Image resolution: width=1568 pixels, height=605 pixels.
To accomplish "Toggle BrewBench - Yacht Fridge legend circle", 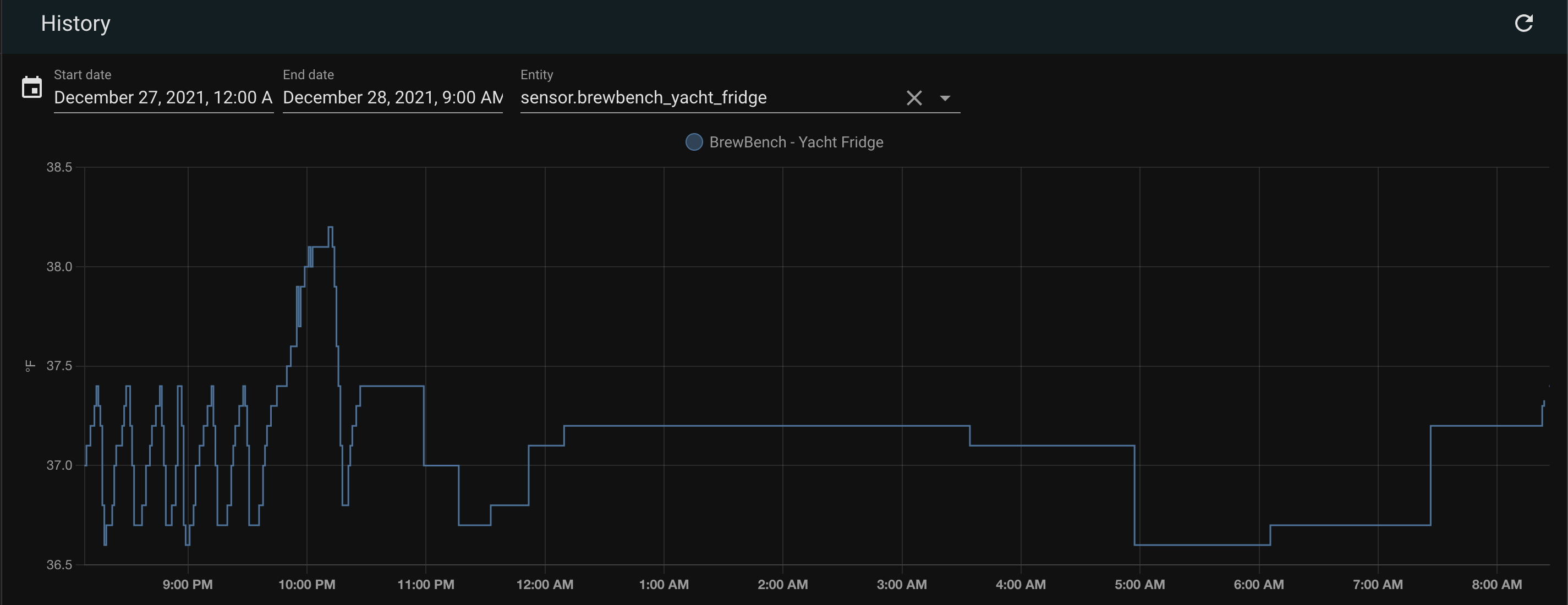I will [x=693, y=142].
